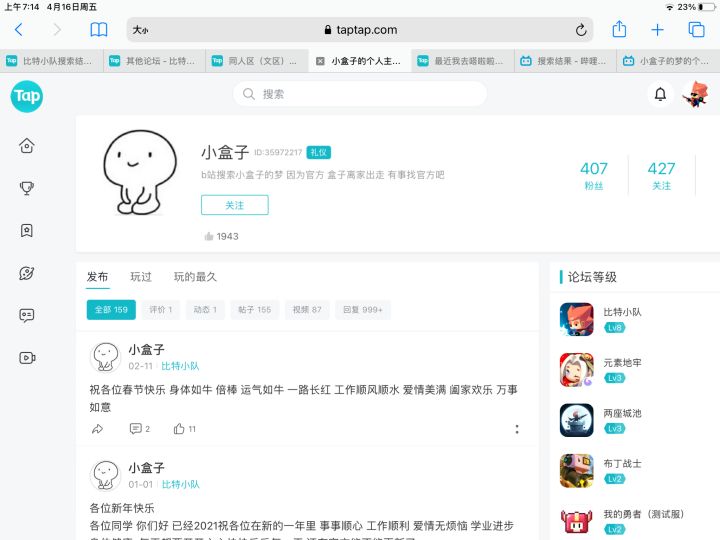Switch to 最近我去嗒啦啦 tab
Screen dimensions: 720x540
point(463,61)
